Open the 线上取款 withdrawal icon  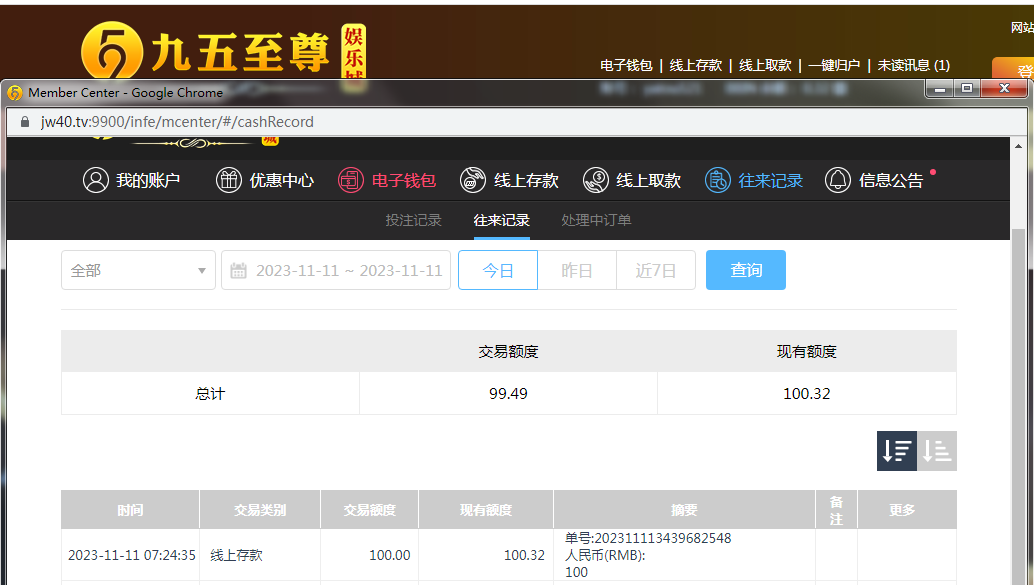click(x=595, y=180)
